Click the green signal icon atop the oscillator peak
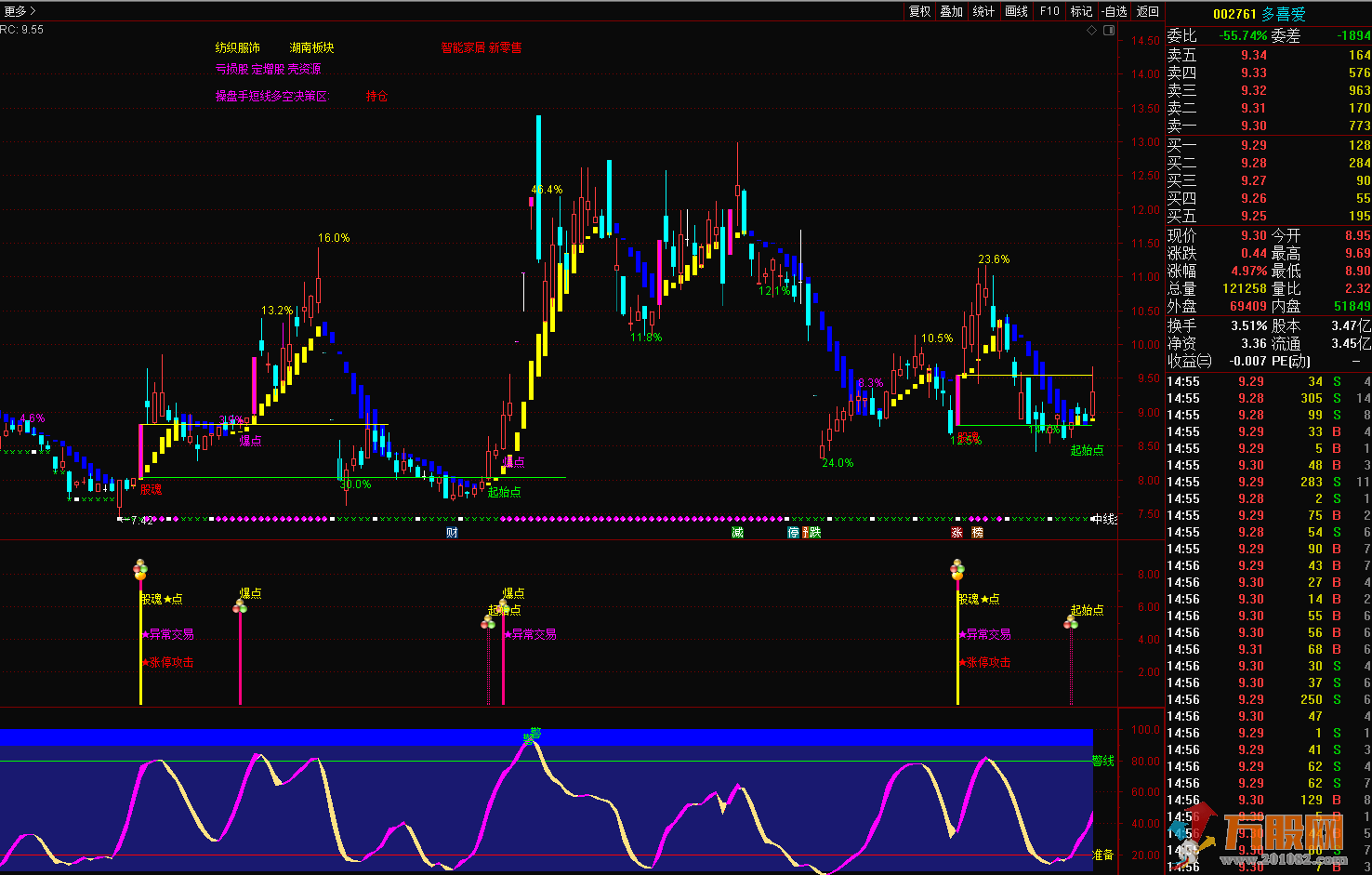This screenshot has width=1372, height=875. tap(532, 736)
